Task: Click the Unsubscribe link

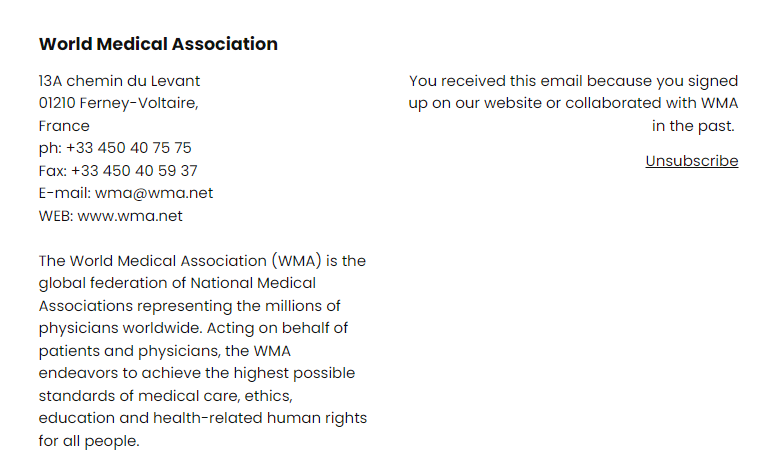Action: [691, 161]
